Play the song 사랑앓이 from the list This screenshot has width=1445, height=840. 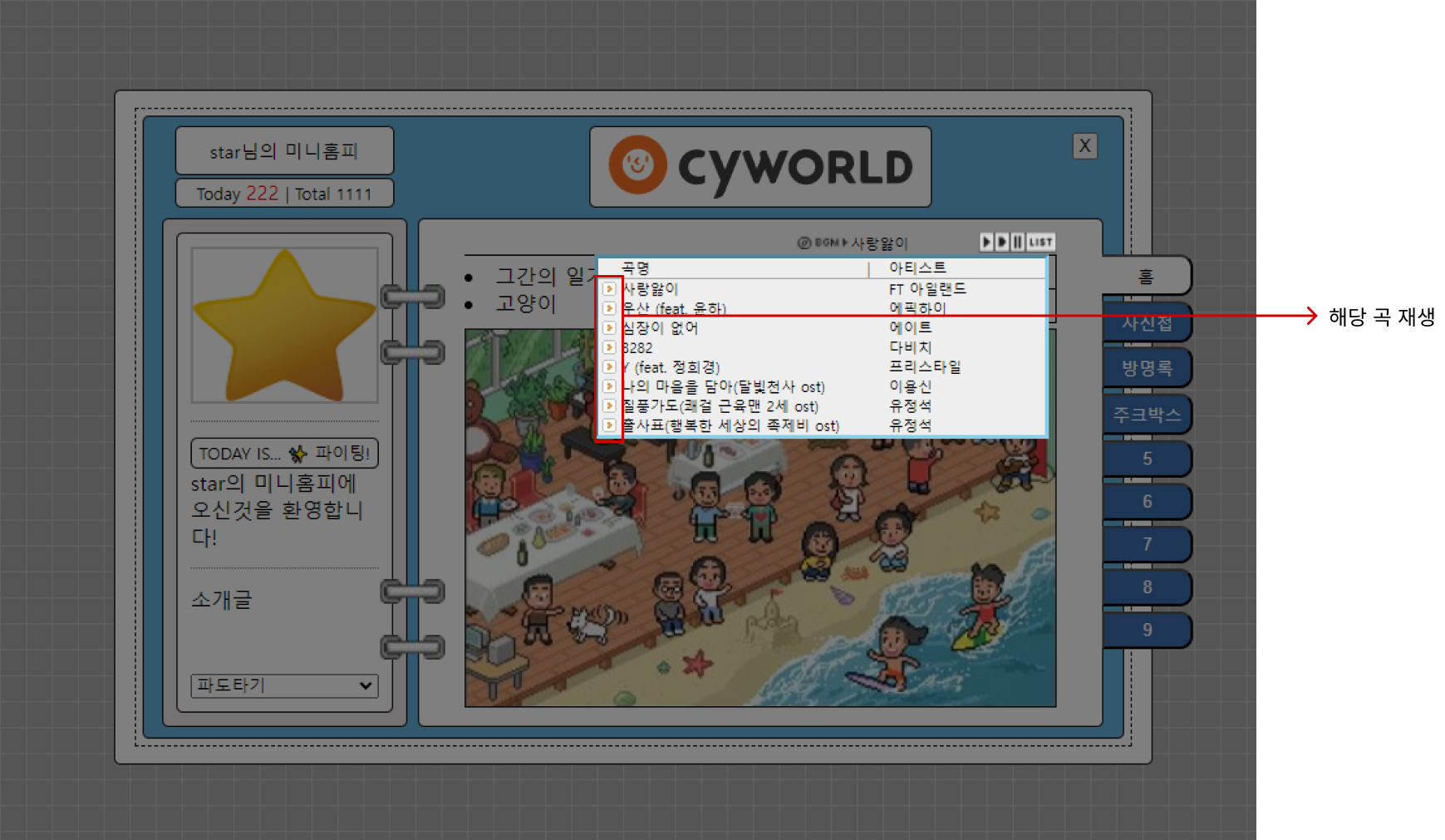pyautogui.click(x=609, y=288)
